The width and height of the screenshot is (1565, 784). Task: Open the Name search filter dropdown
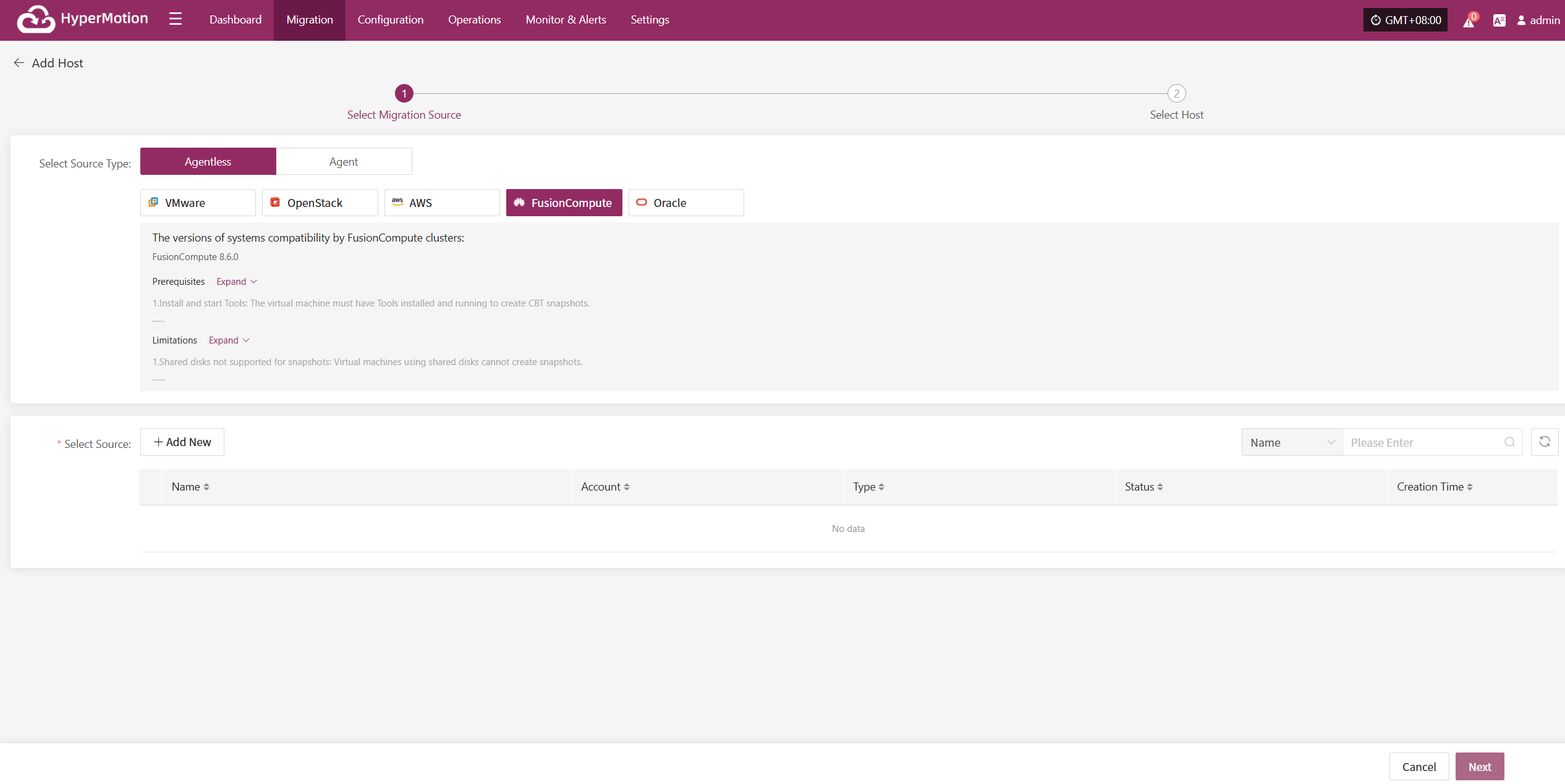tap(1292, 442)
